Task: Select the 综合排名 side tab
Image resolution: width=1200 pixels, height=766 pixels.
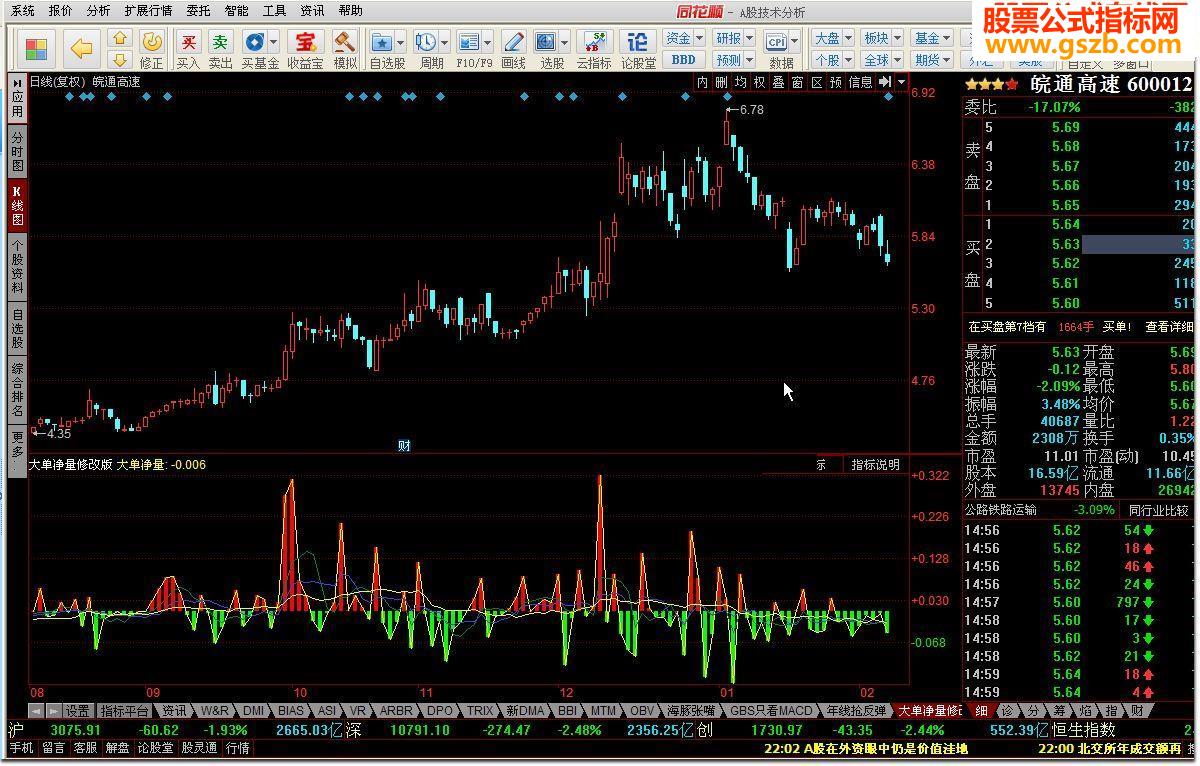Action: pyautogui.click(x=17, y=390)
